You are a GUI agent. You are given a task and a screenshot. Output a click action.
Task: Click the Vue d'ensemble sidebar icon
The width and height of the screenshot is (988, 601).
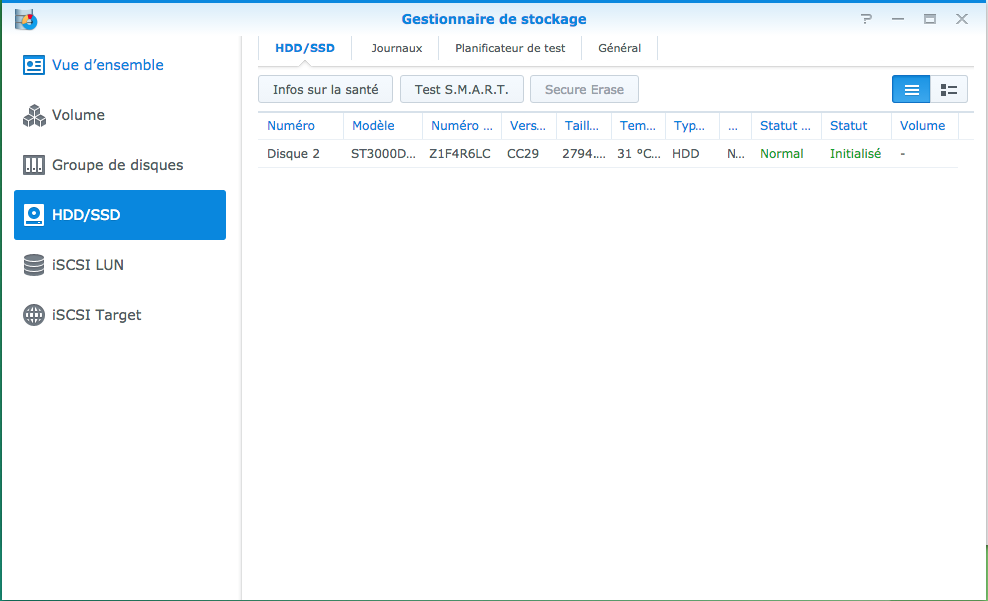[34, 65]
